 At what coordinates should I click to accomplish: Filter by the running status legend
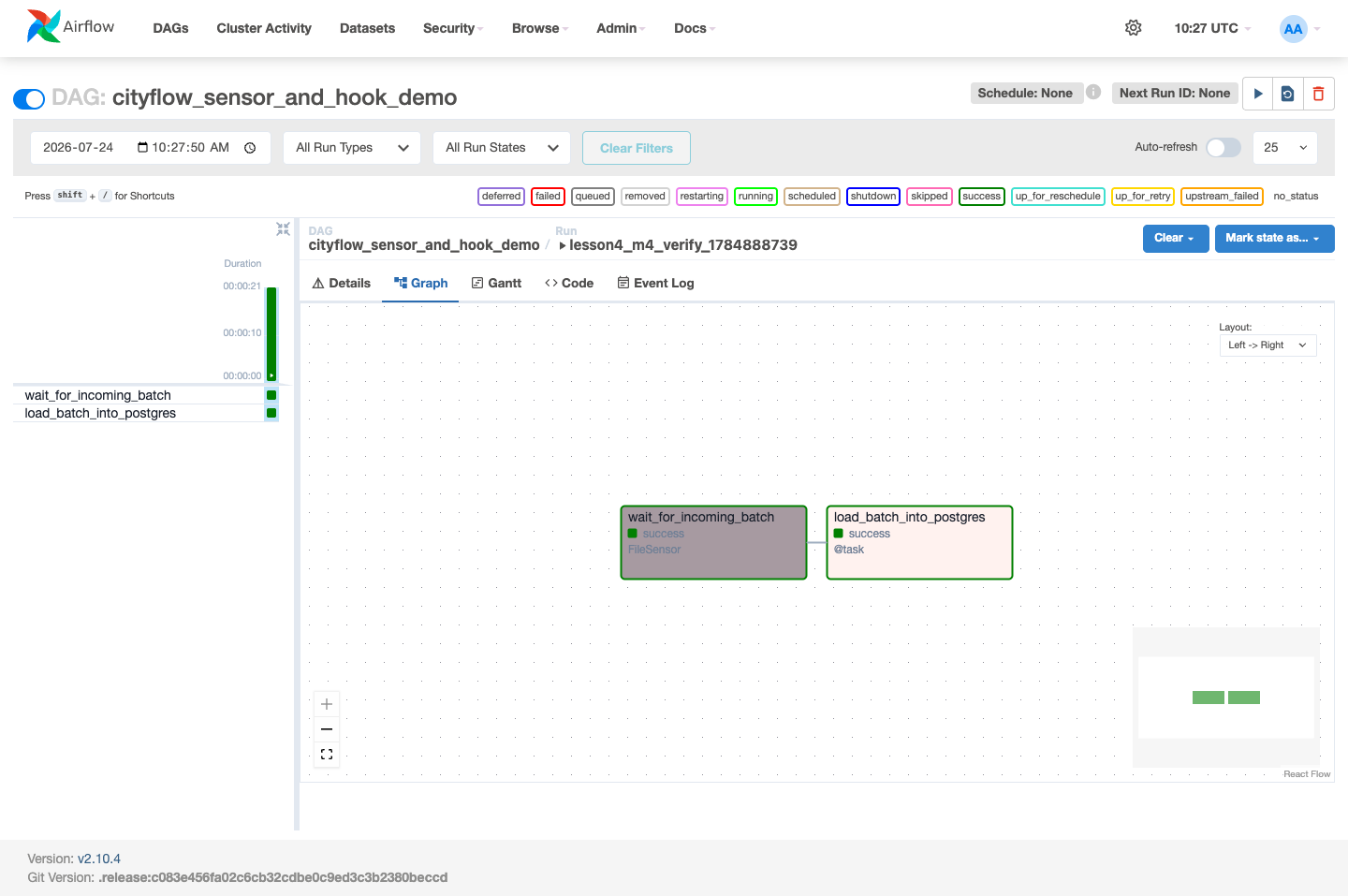[x=755, y=196]
